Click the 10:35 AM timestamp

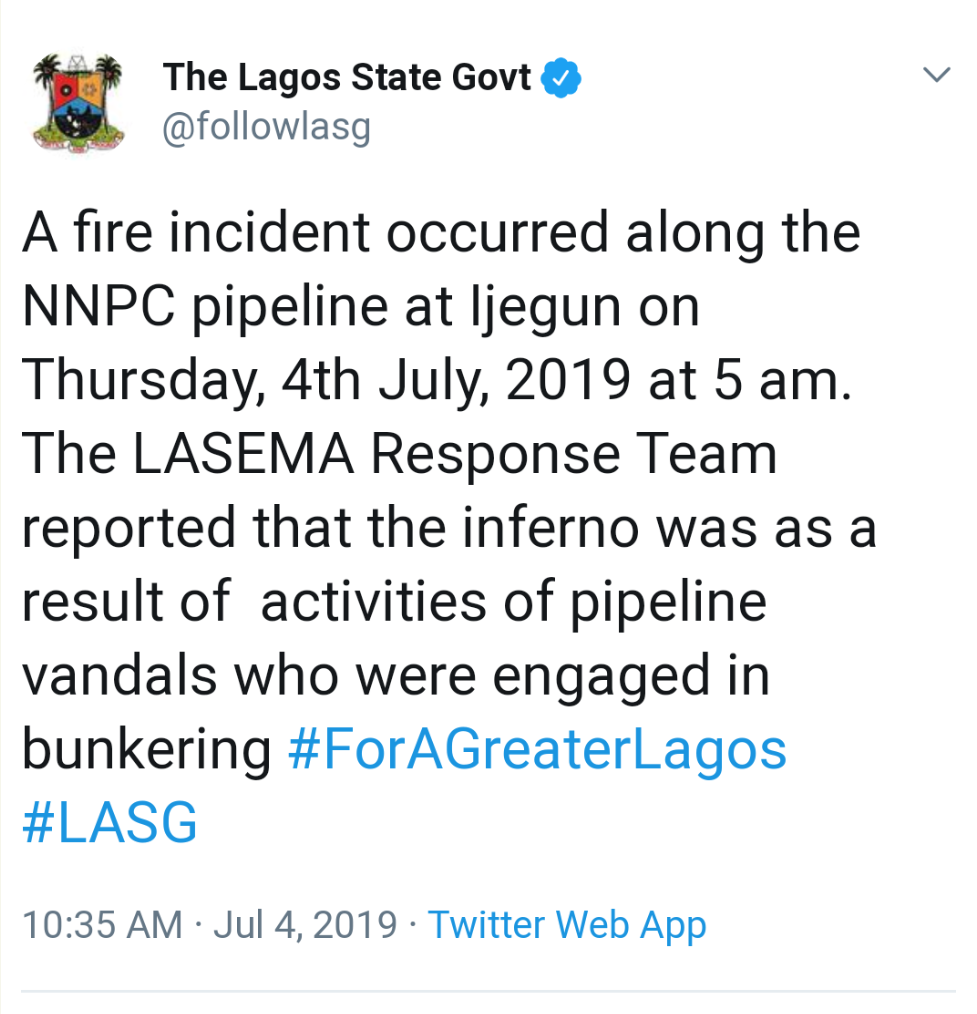point(102,925)
